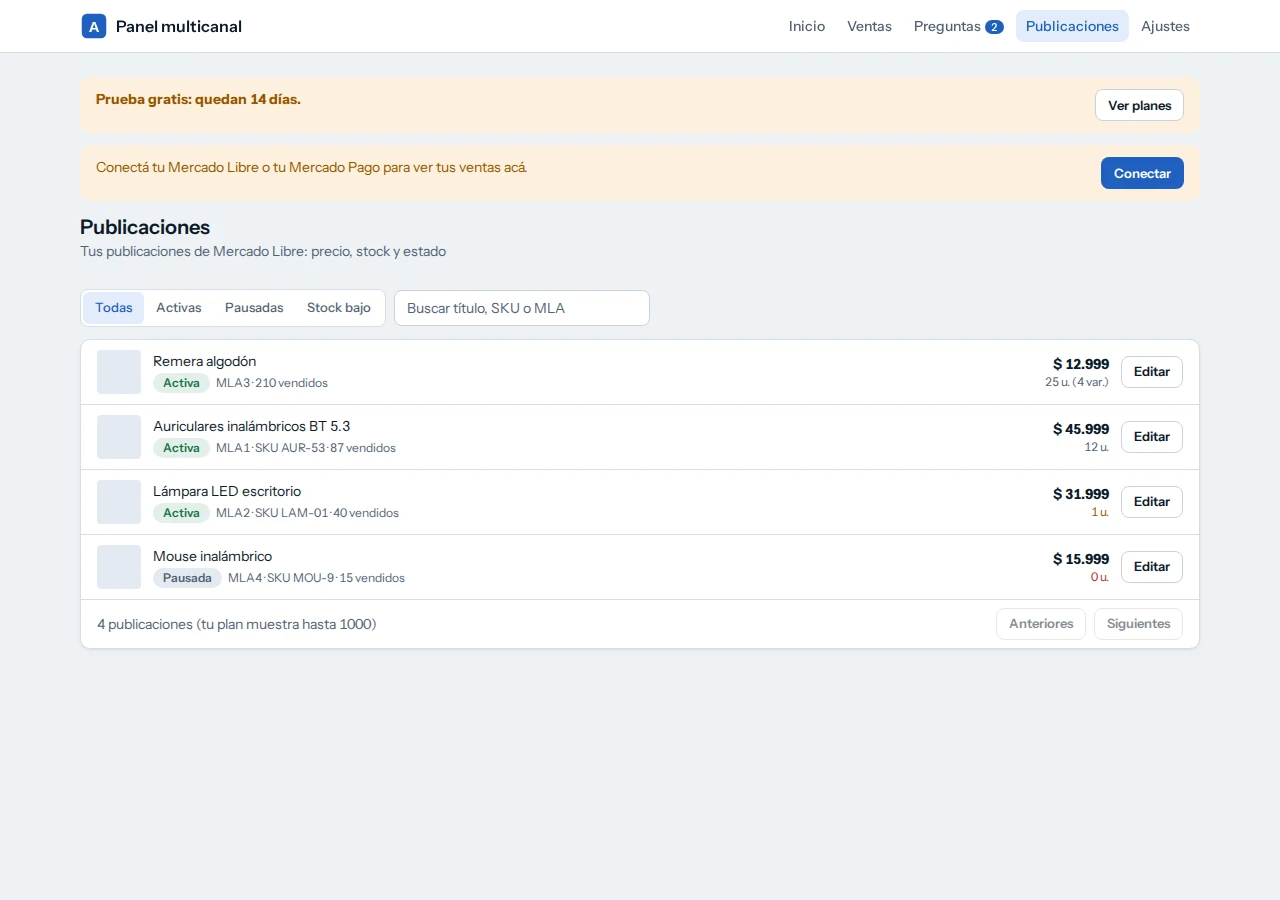Click the Activa badge on Lámpara LED row
1280x900 pixels.
tap(181, 513)
